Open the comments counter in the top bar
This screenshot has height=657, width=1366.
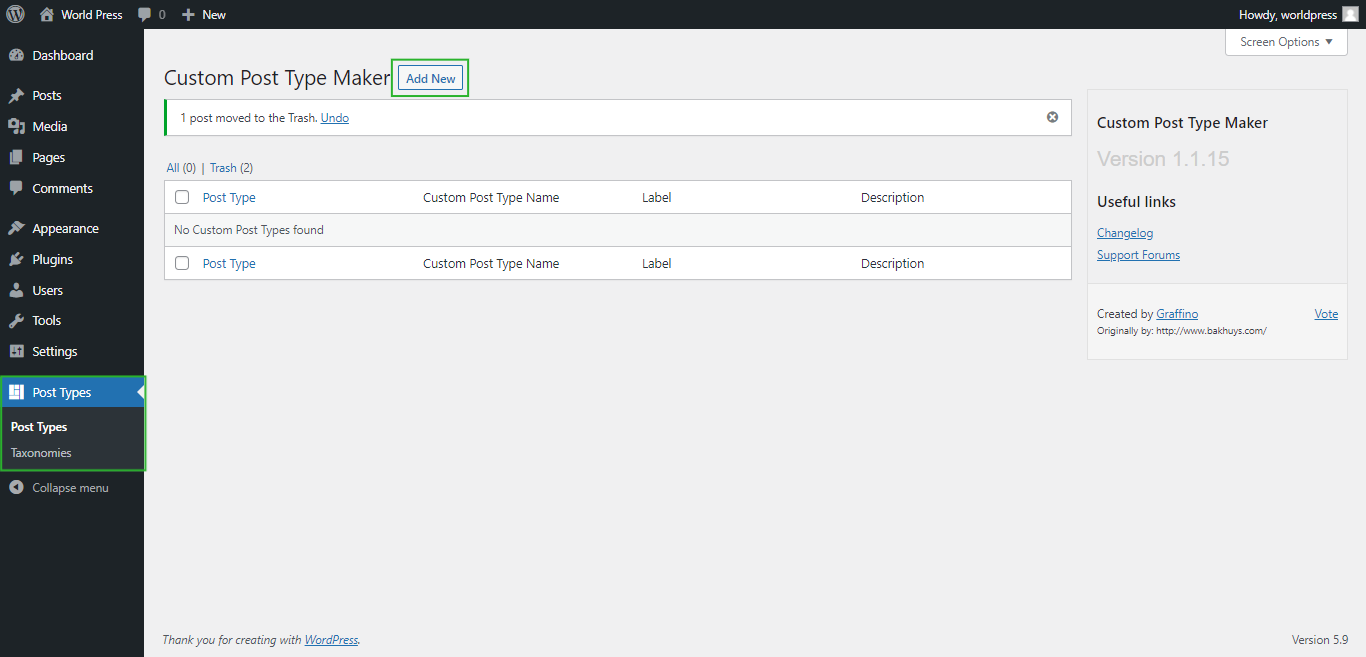click(151, 14)
